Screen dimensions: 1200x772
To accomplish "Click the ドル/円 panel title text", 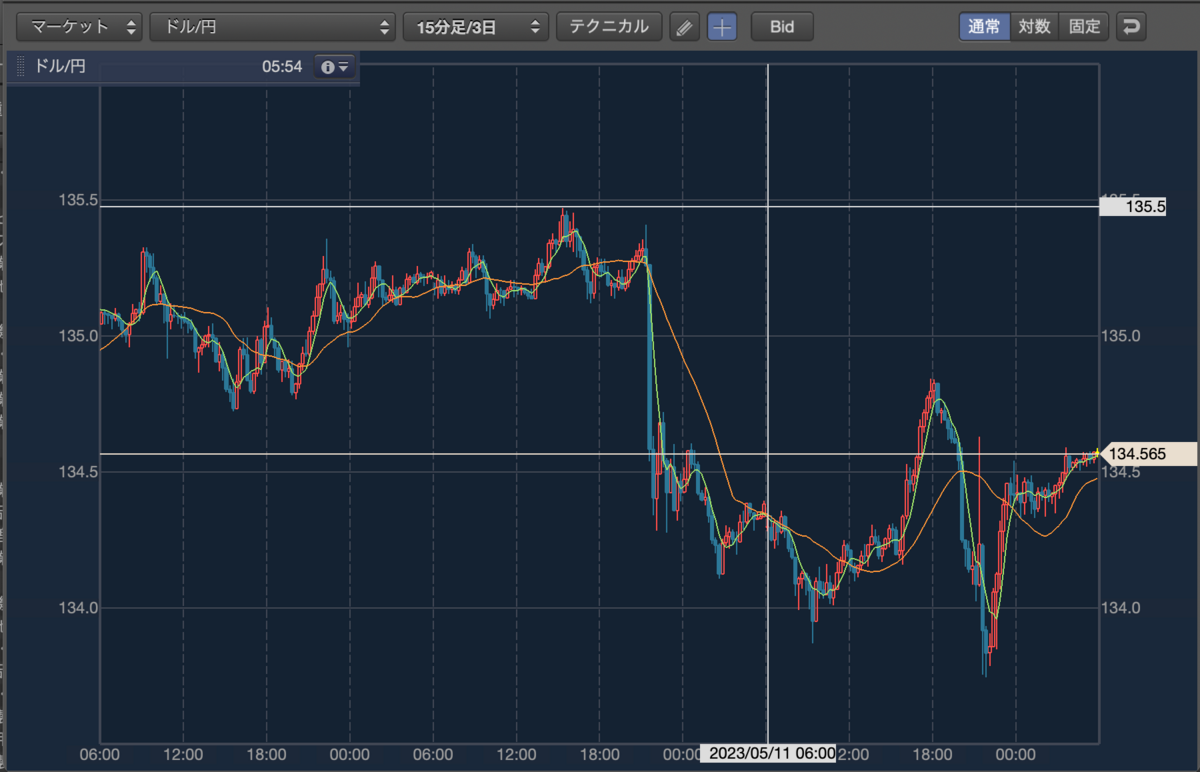I will 61,67.
